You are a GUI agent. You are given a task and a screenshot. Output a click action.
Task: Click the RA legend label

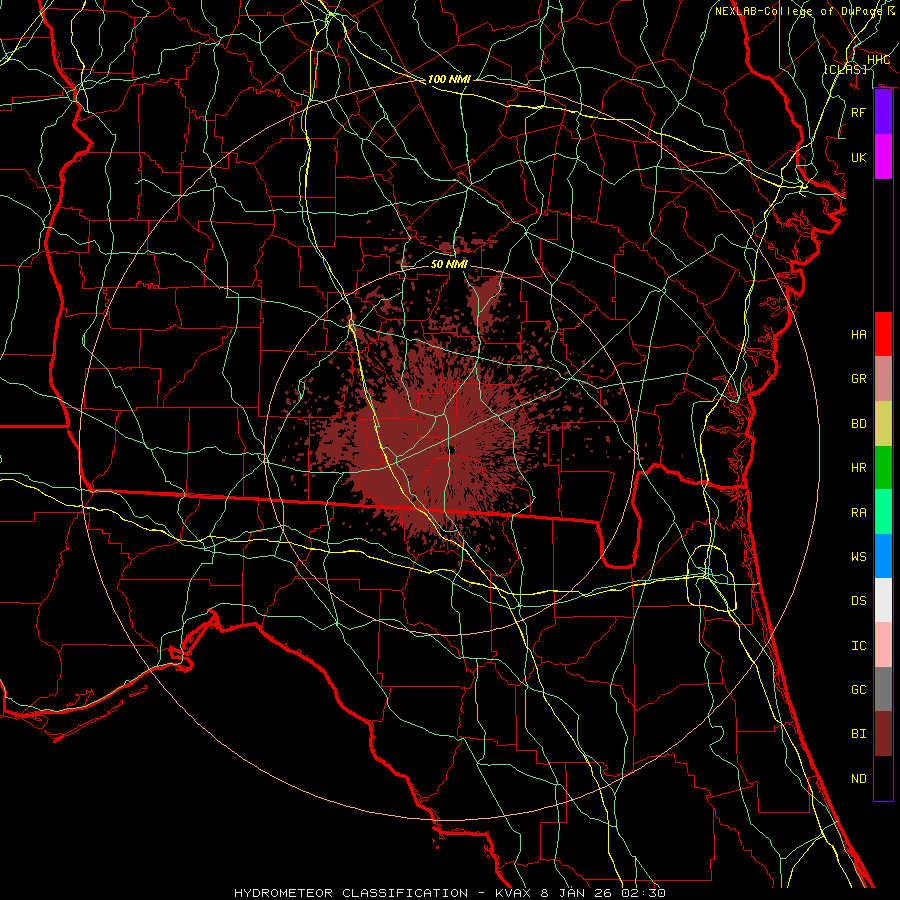coord(858,513)
